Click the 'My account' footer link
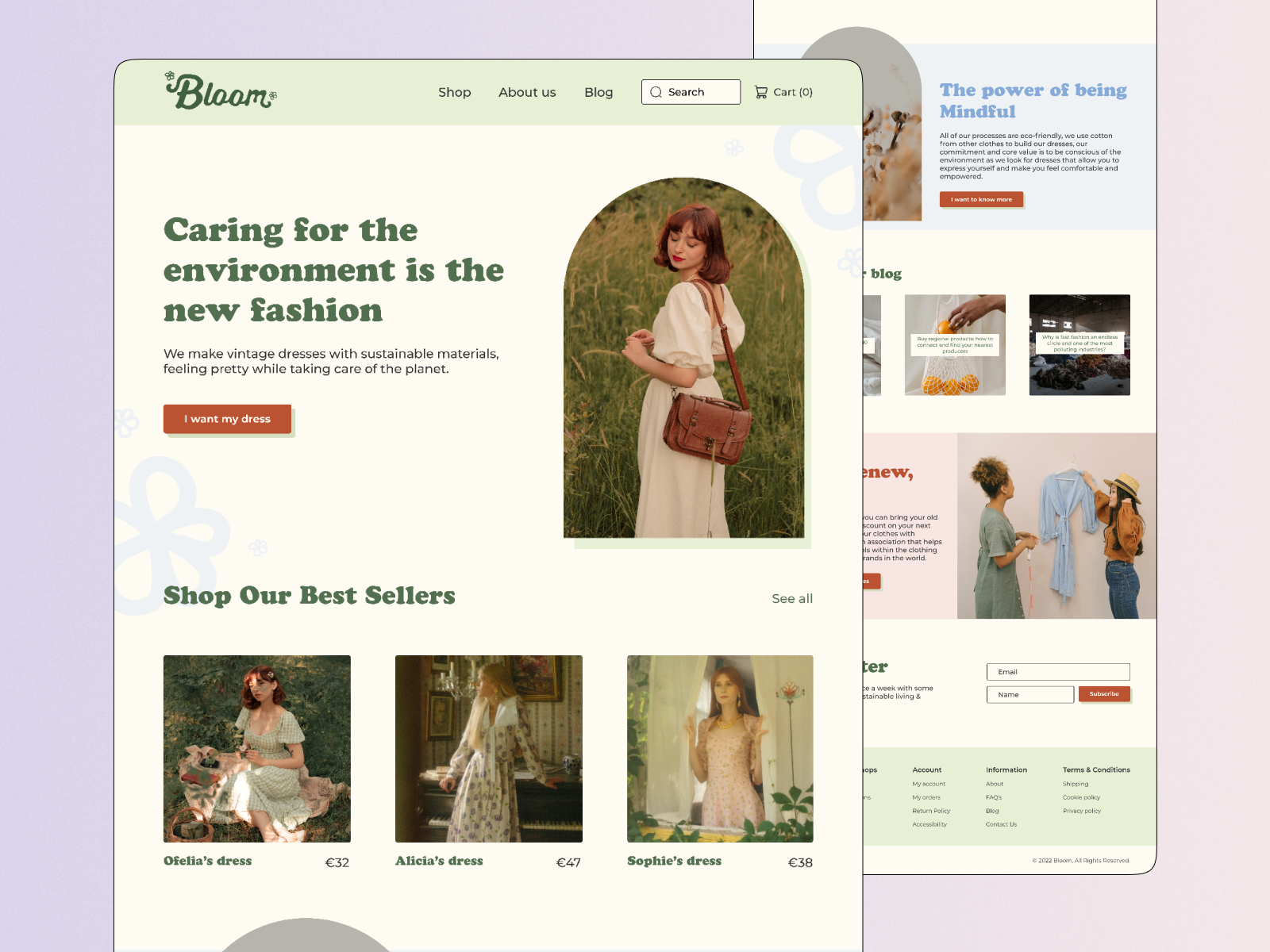 pyautogui.click(x=928, y=784)
